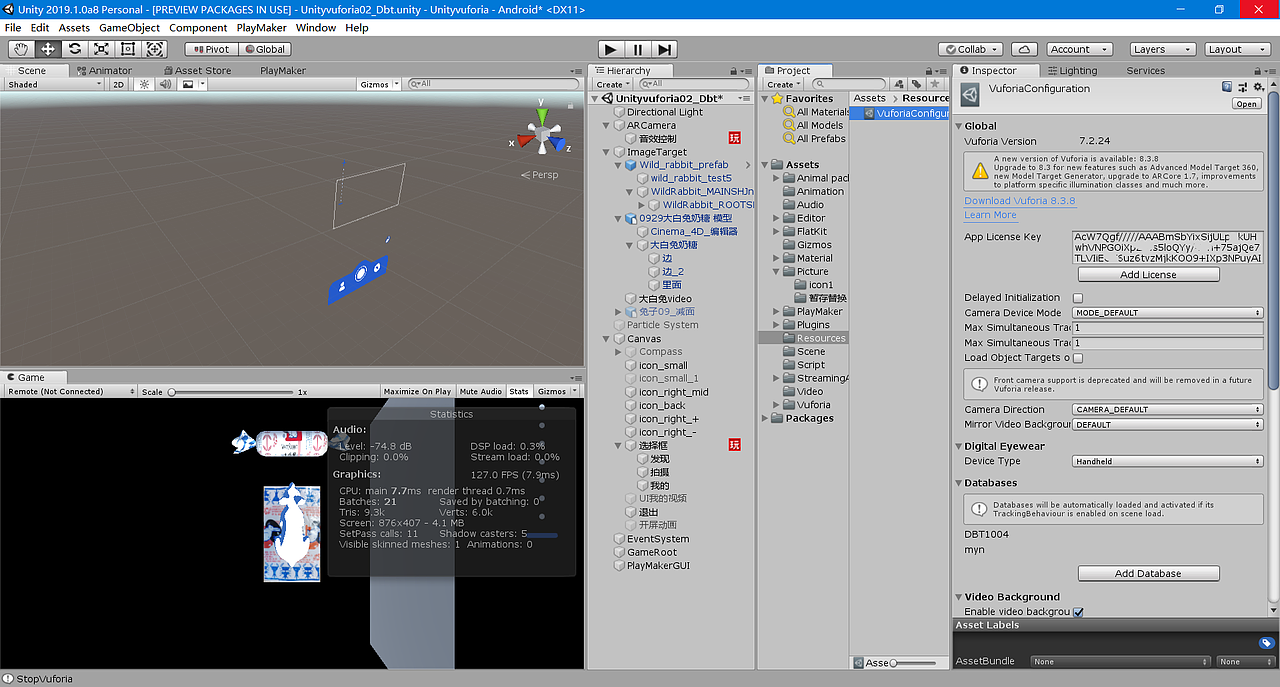Viewport: 1280px width, 687px height.
Task: Toggle Stats overlay in Game view
Action: click(519, 391)
